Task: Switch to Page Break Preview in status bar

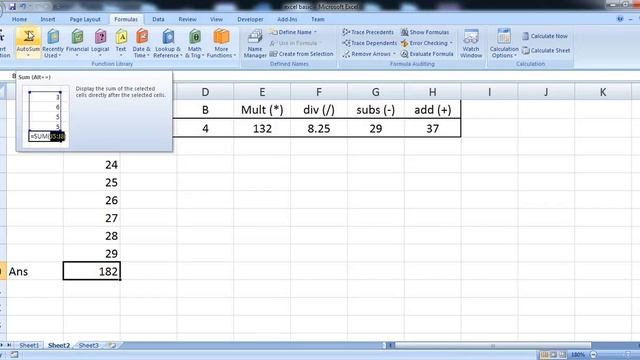Action: (562, 355)
